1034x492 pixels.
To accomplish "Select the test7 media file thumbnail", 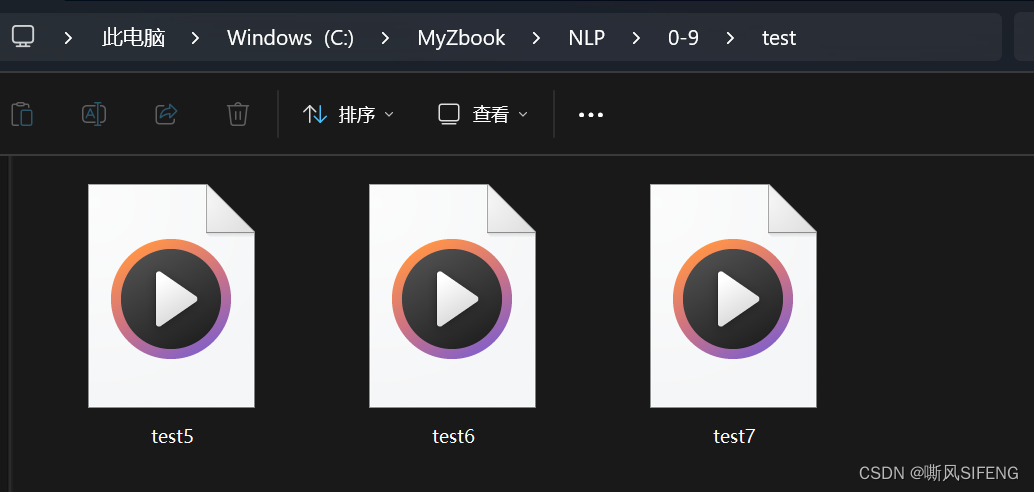I will click(733, 296).
